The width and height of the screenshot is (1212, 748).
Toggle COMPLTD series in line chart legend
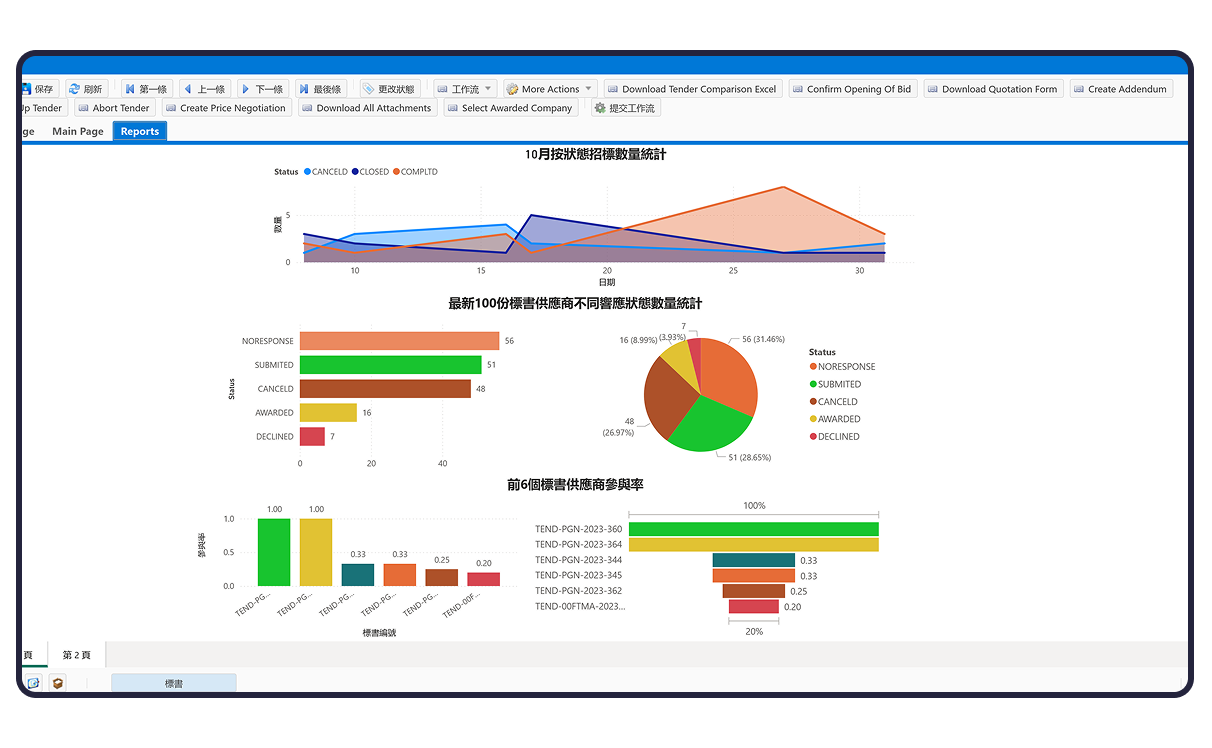(x=415, y=172)
